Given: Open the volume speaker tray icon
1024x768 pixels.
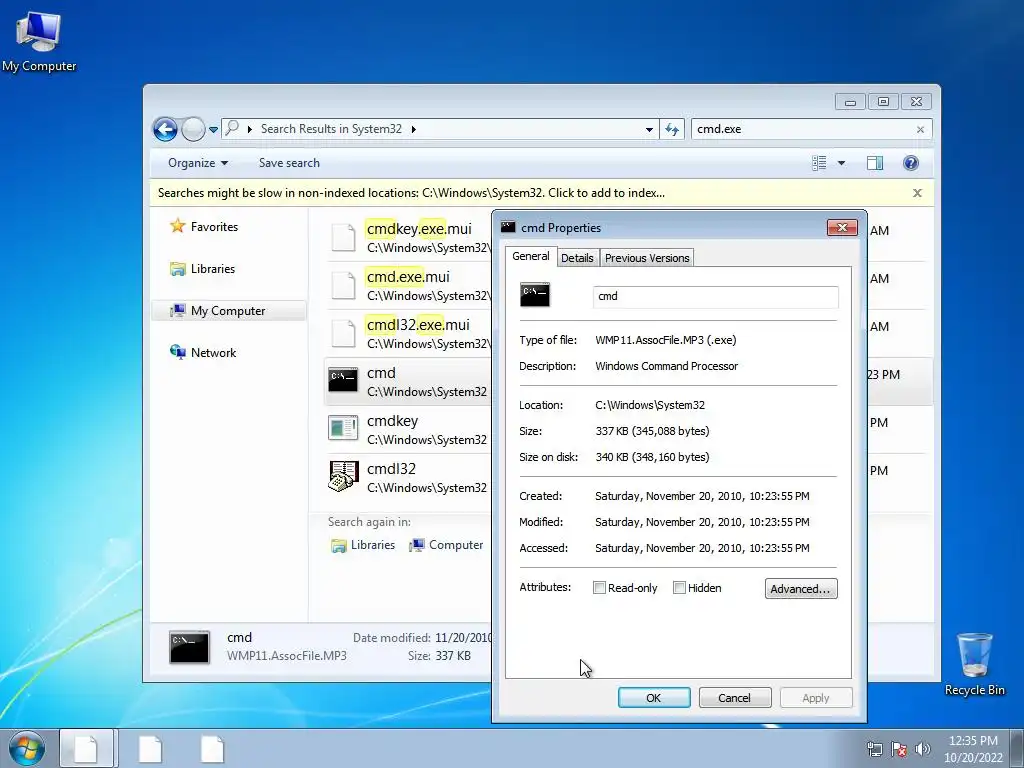Looking at the screenshot, I should click(923, 749).
